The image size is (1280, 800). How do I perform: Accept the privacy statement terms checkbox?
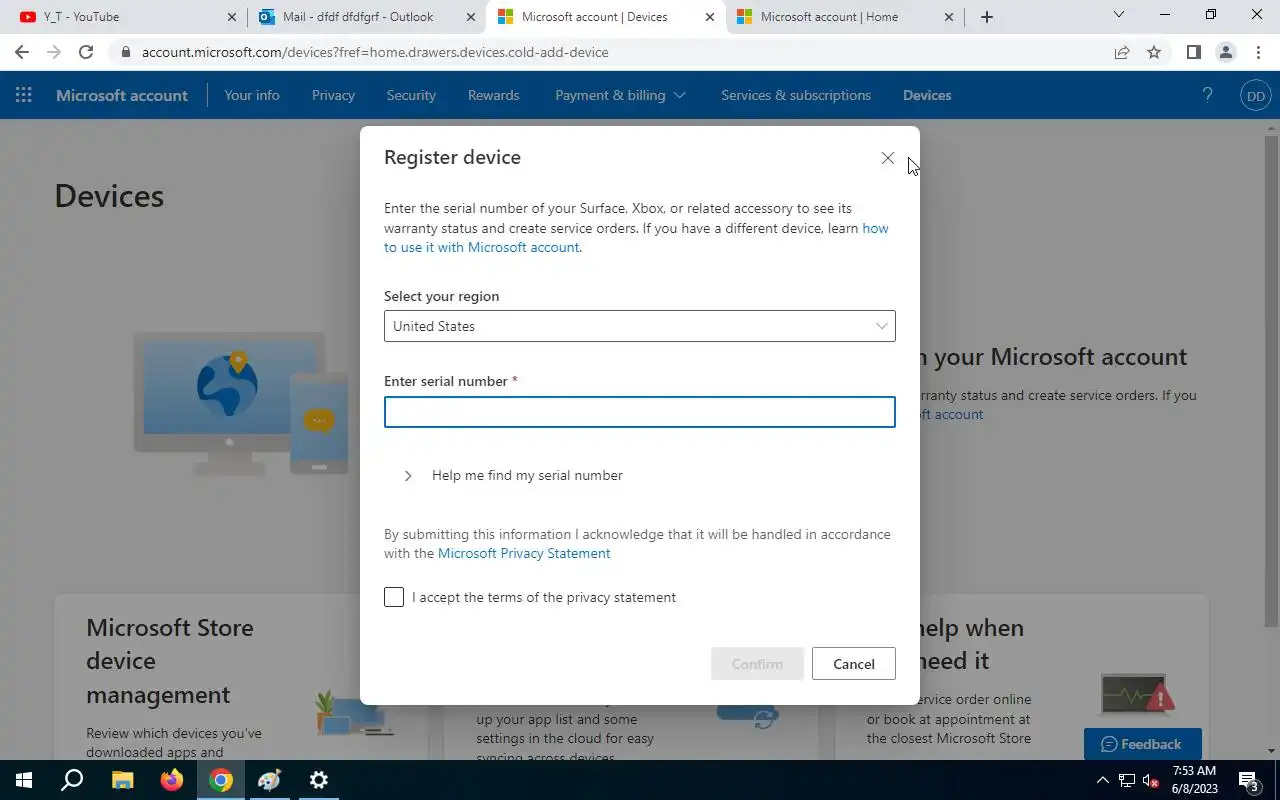pyautogui.click(x=394, y=597)
